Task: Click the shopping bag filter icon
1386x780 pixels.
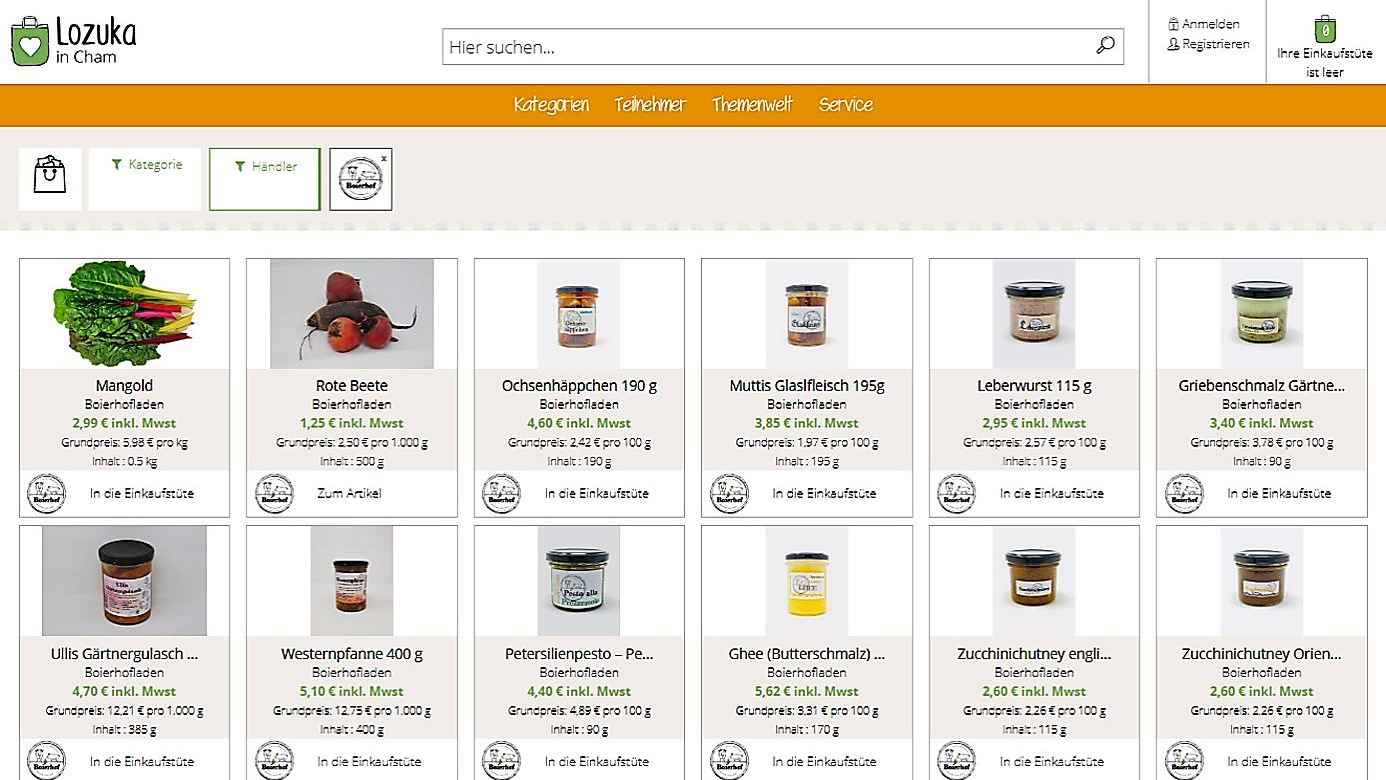Action: point(50,179)
